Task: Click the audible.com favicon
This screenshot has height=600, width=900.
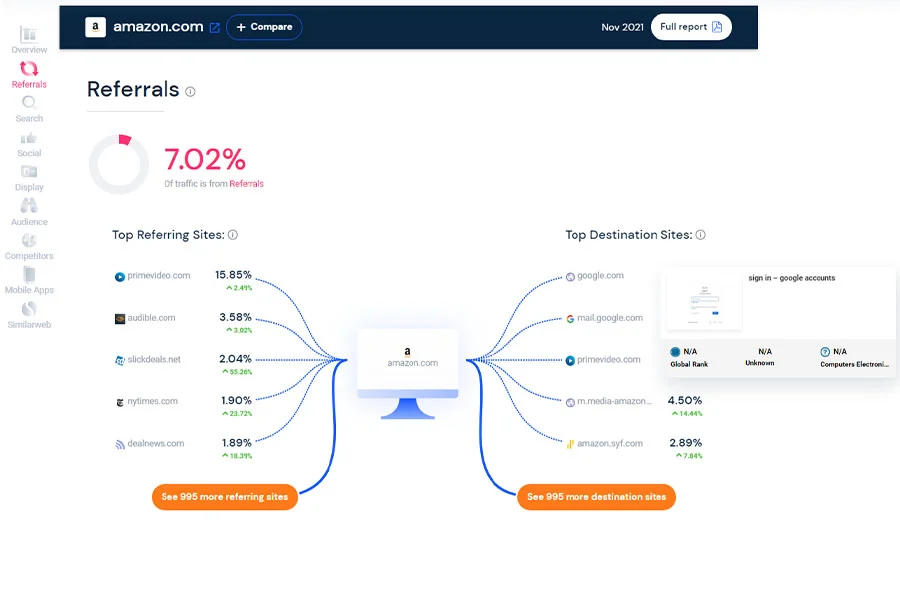Action: click(x=120, y=319)
